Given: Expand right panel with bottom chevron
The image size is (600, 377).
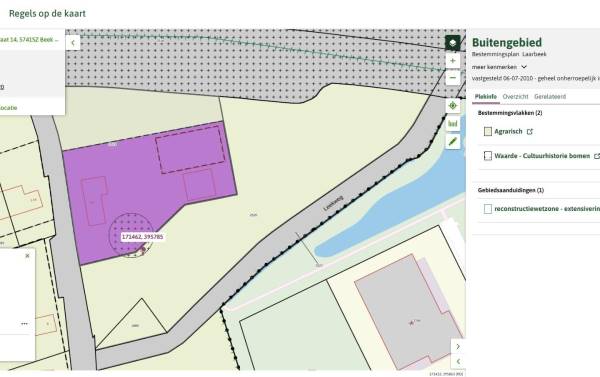Looking at the screenshot, I should [458, 361].
